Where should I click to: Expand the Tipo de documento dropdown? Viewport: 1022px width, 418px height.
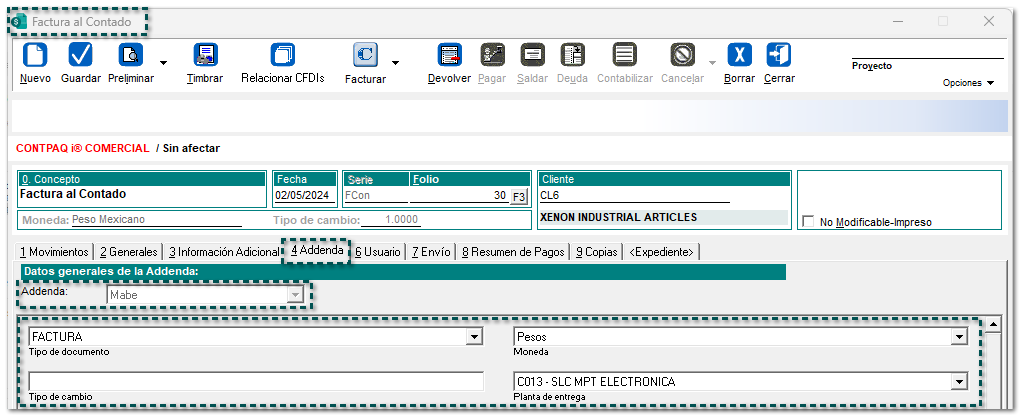[x=474, y=338]
